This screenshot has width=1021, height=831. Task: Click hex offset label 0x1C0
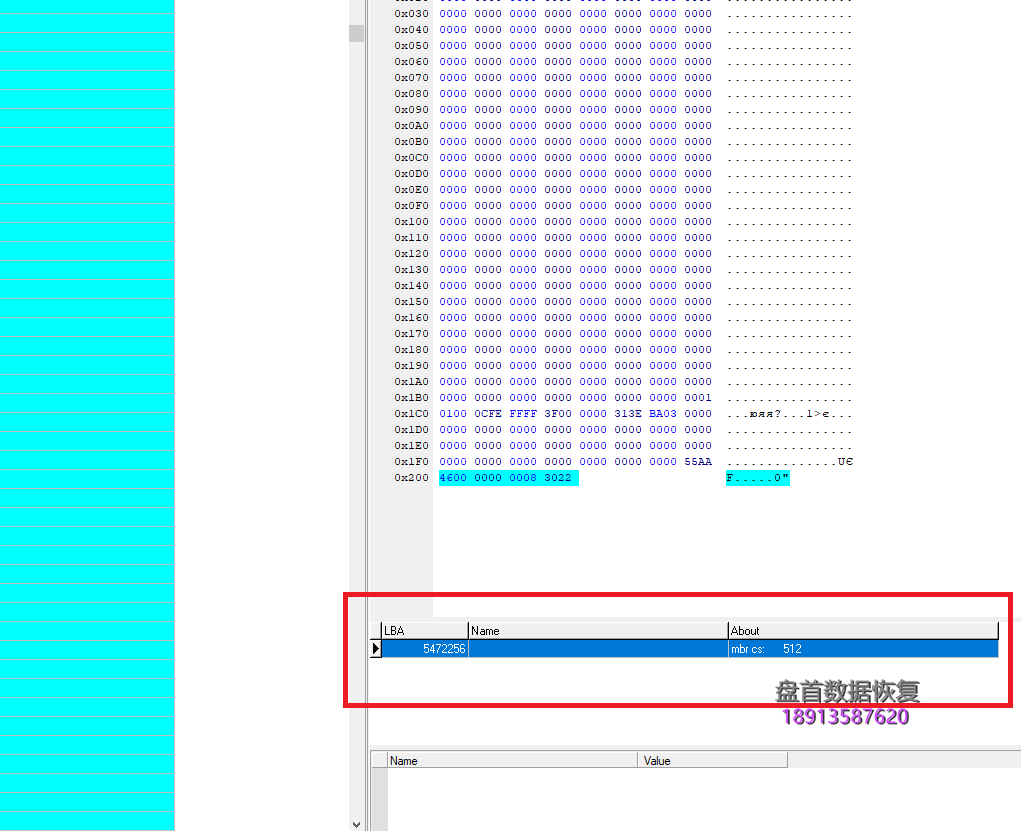pyautogui.click(x=411, y=414)
